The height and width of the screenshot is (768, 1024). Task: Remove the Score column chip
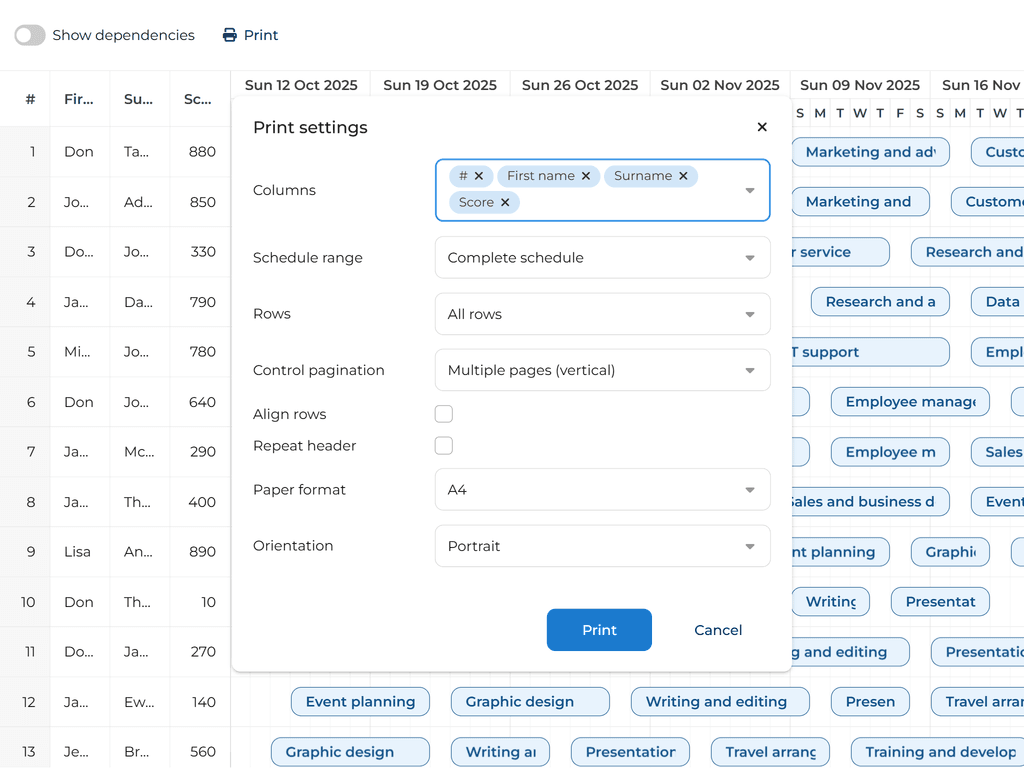pyautogui.click(x=505, y=202)
